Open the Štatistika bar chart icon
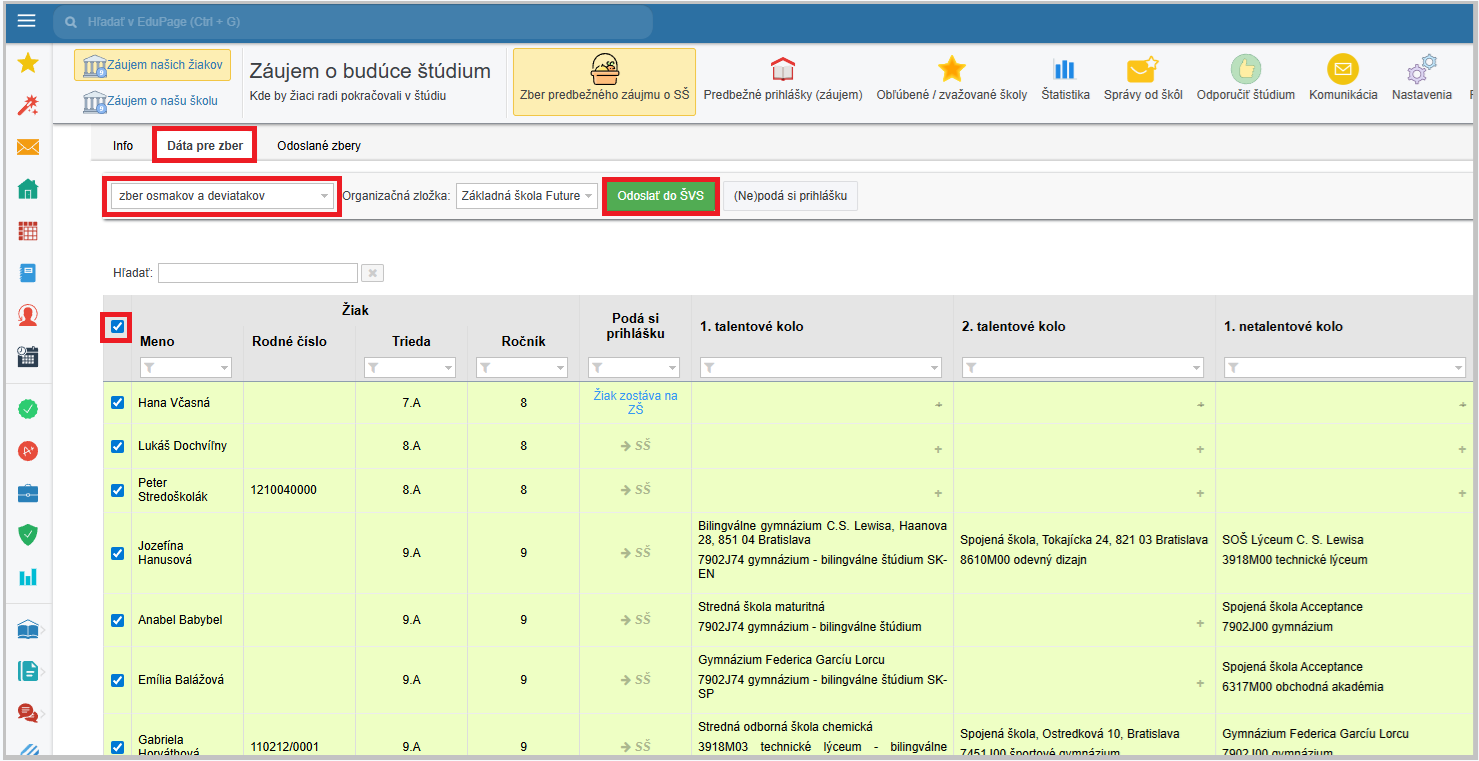This screenshot has width=1479, height=761. point(1064,70)
